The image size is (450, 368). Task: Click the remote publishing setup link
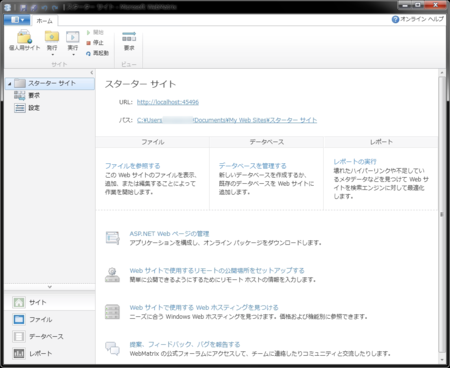point(217,270)
